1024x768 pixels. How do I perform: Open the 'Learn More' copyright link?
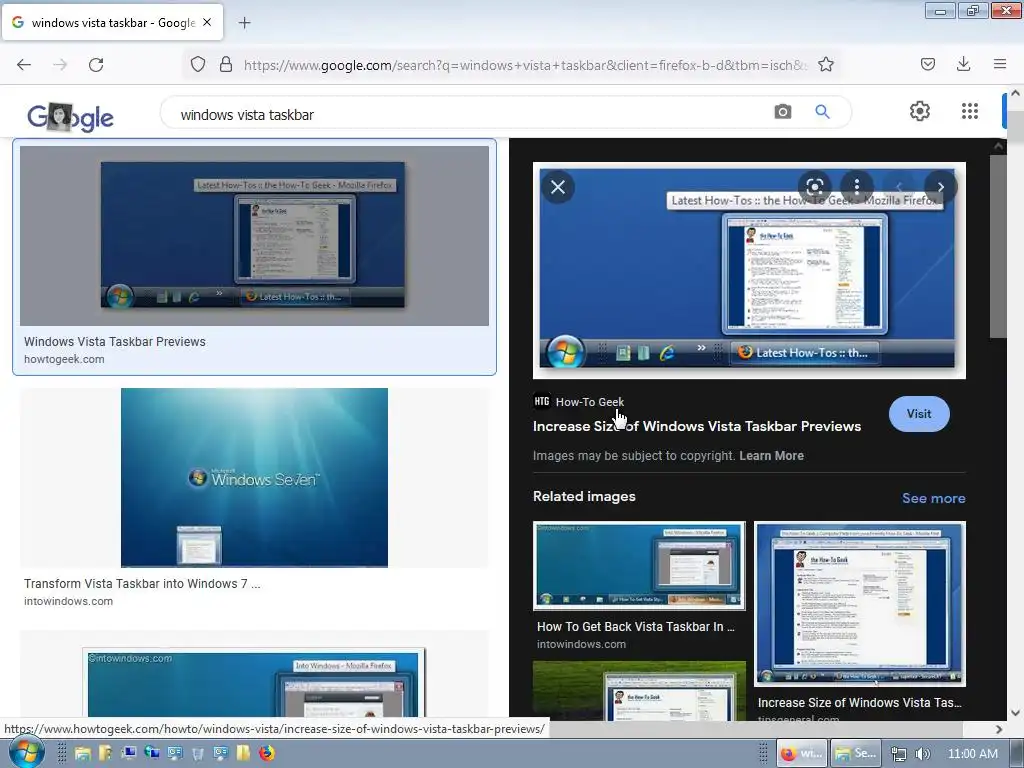[771, 456]
